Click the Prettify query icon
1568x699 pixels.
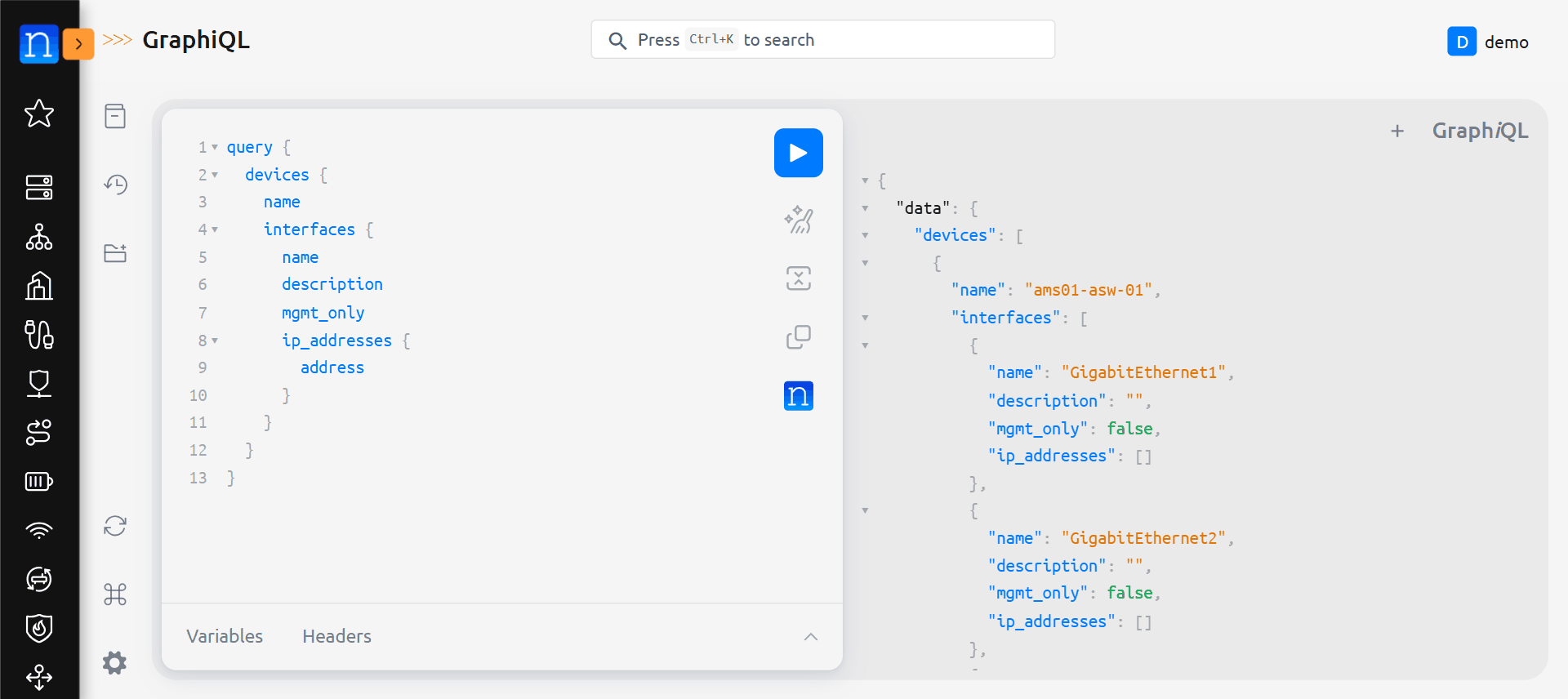tap(798, 220)
